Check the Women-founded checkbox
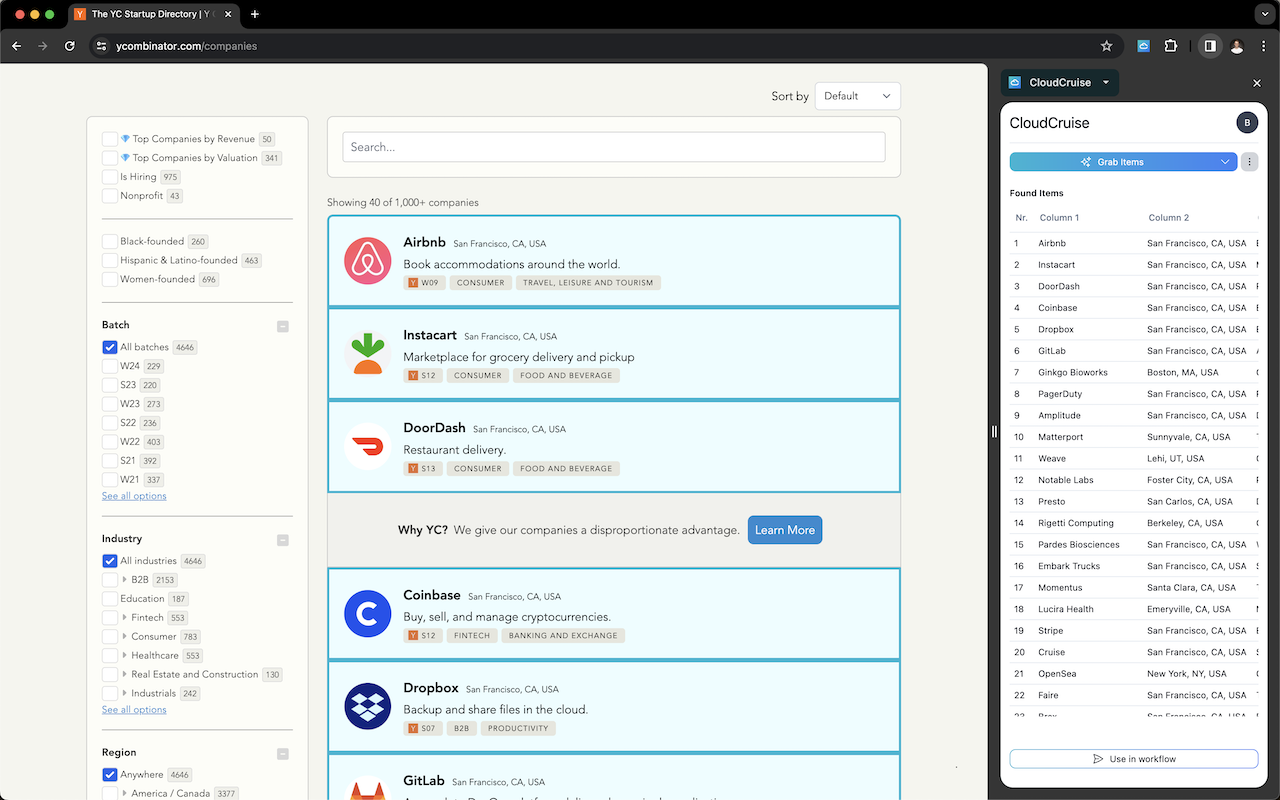This screenshot has width=1280, height=800. [x=110, y=278]
